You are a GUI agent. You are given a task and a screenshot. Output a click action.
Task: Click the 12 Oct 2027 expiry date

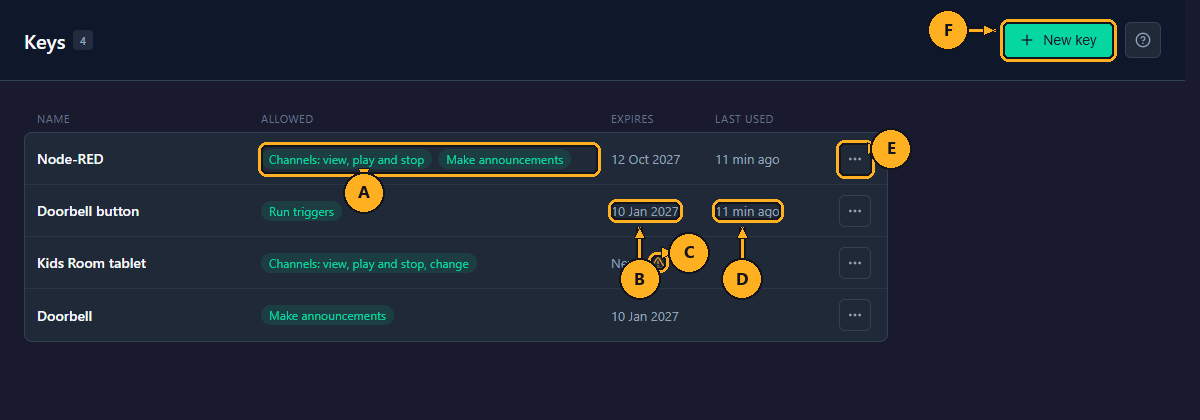(x=645, y=159)
